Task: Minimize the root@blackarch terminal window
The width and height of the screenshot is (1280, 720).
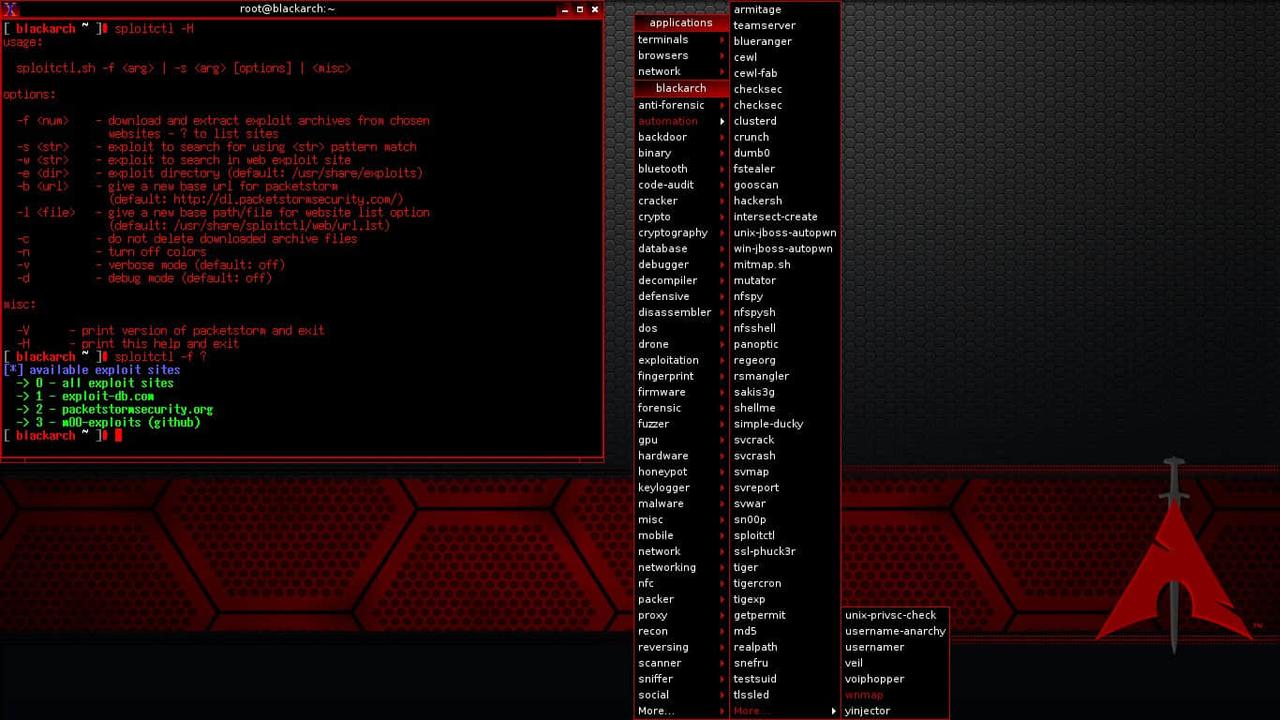Action: point(564,9)
